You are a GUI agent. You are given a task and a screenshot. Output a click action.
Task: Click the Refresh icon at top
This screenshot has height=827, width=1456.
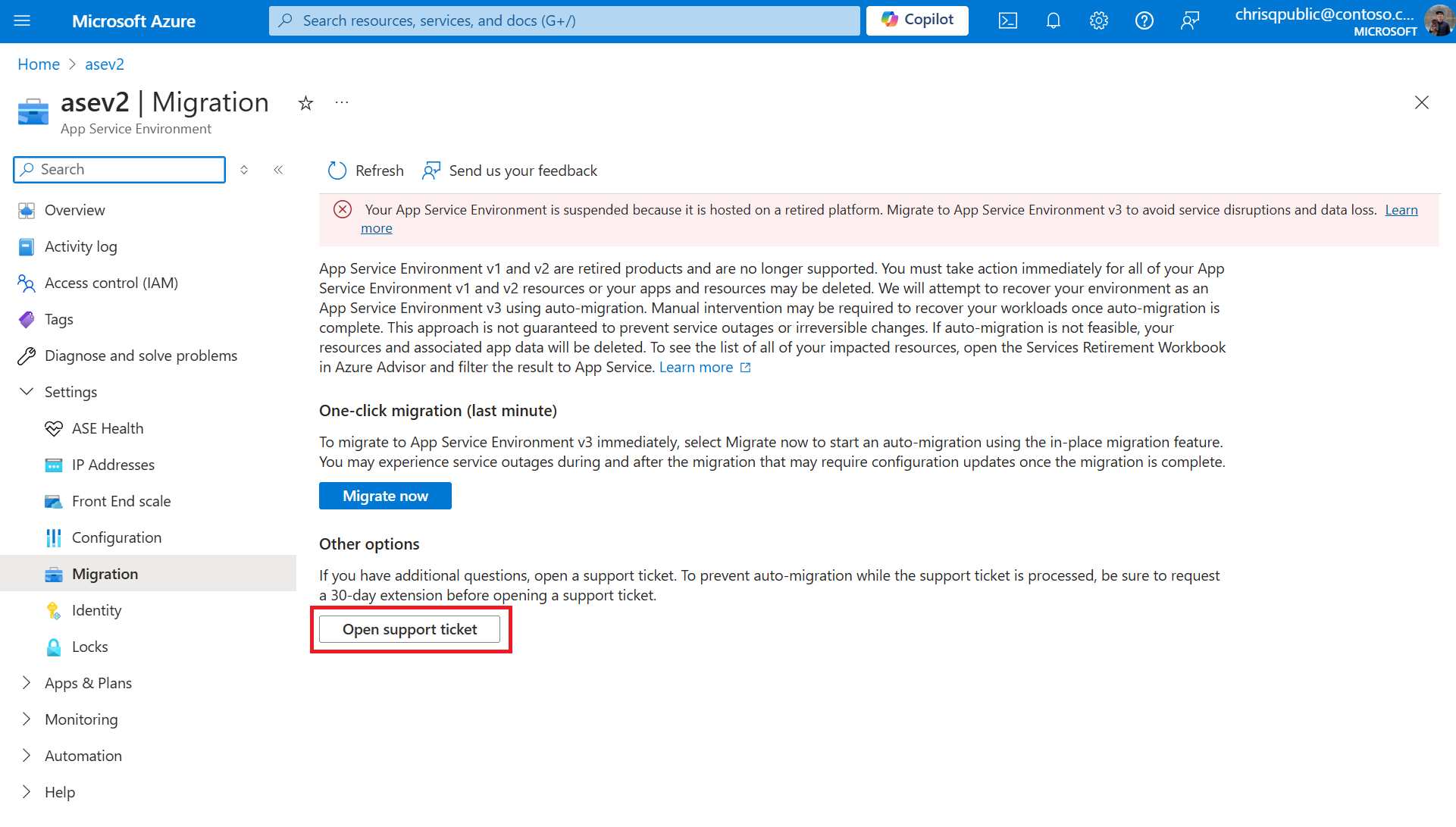(x=337, y=170)
